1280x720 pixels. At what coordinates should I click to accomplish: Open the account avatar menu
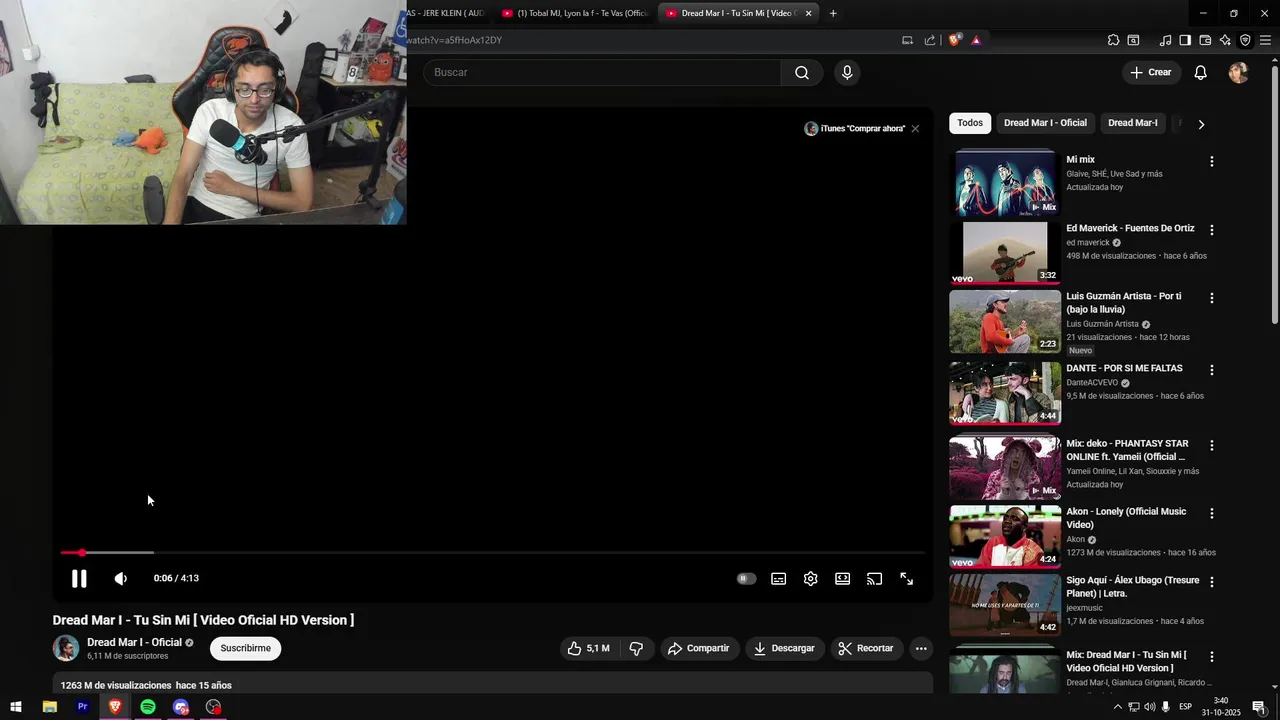[1238, 72]
